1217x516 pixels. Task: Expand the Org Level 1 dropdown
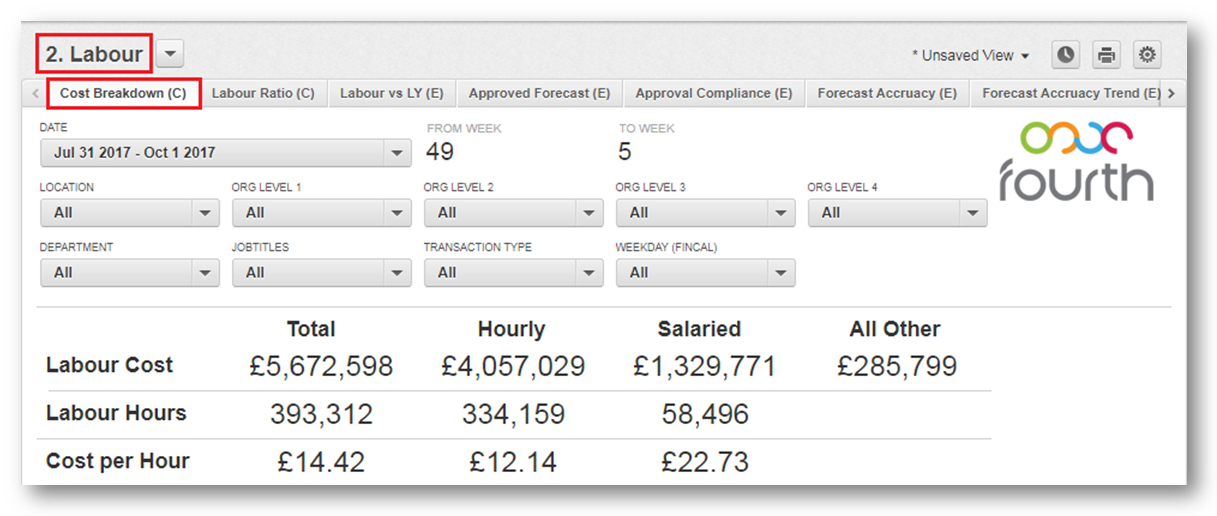coord(321,213)
